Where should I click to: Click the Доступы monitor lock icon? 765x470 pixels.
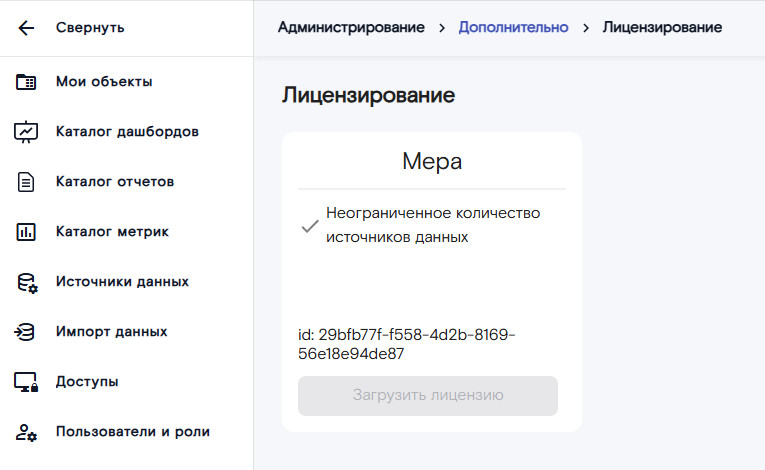click(x=26, y=382)
